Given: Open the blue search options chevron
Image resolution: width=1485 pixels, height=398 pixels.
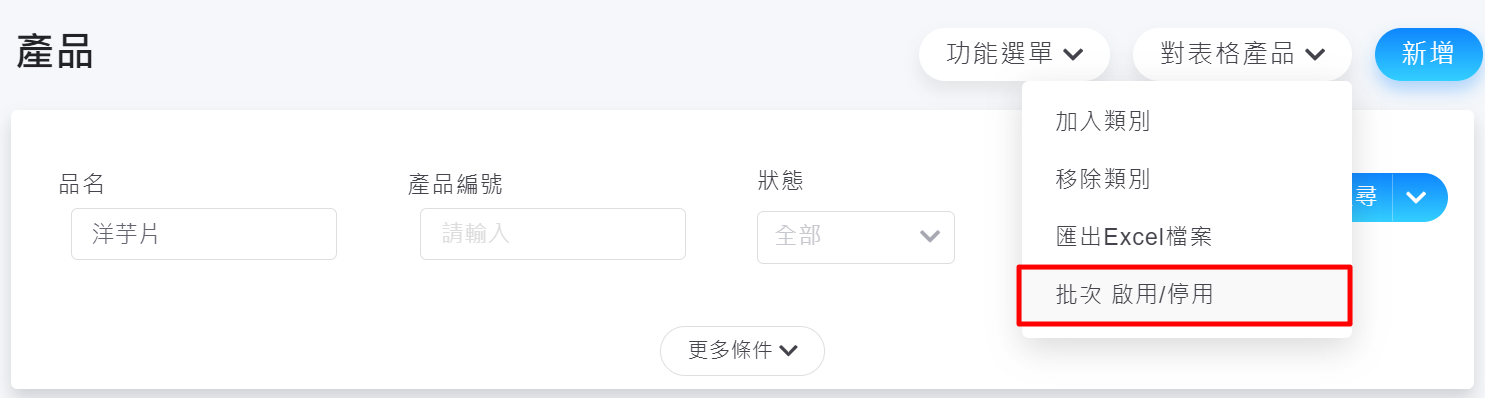Looking at the screenshot, I should coord(1420,197).
